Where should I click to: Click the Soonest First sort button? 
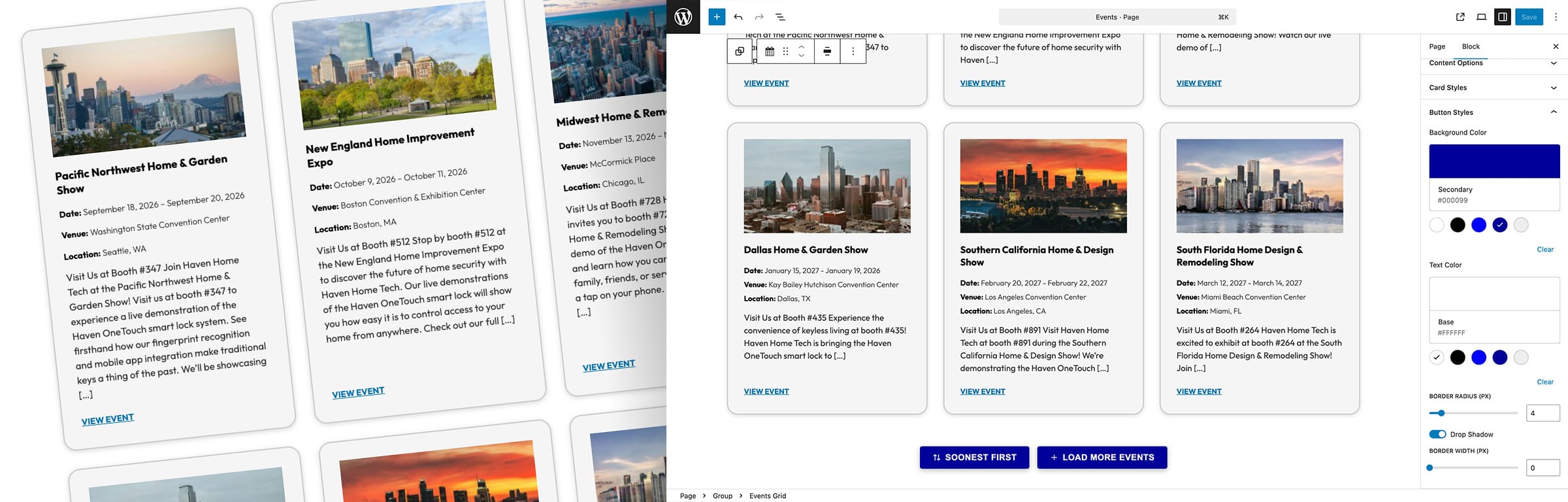click(974, 458)
